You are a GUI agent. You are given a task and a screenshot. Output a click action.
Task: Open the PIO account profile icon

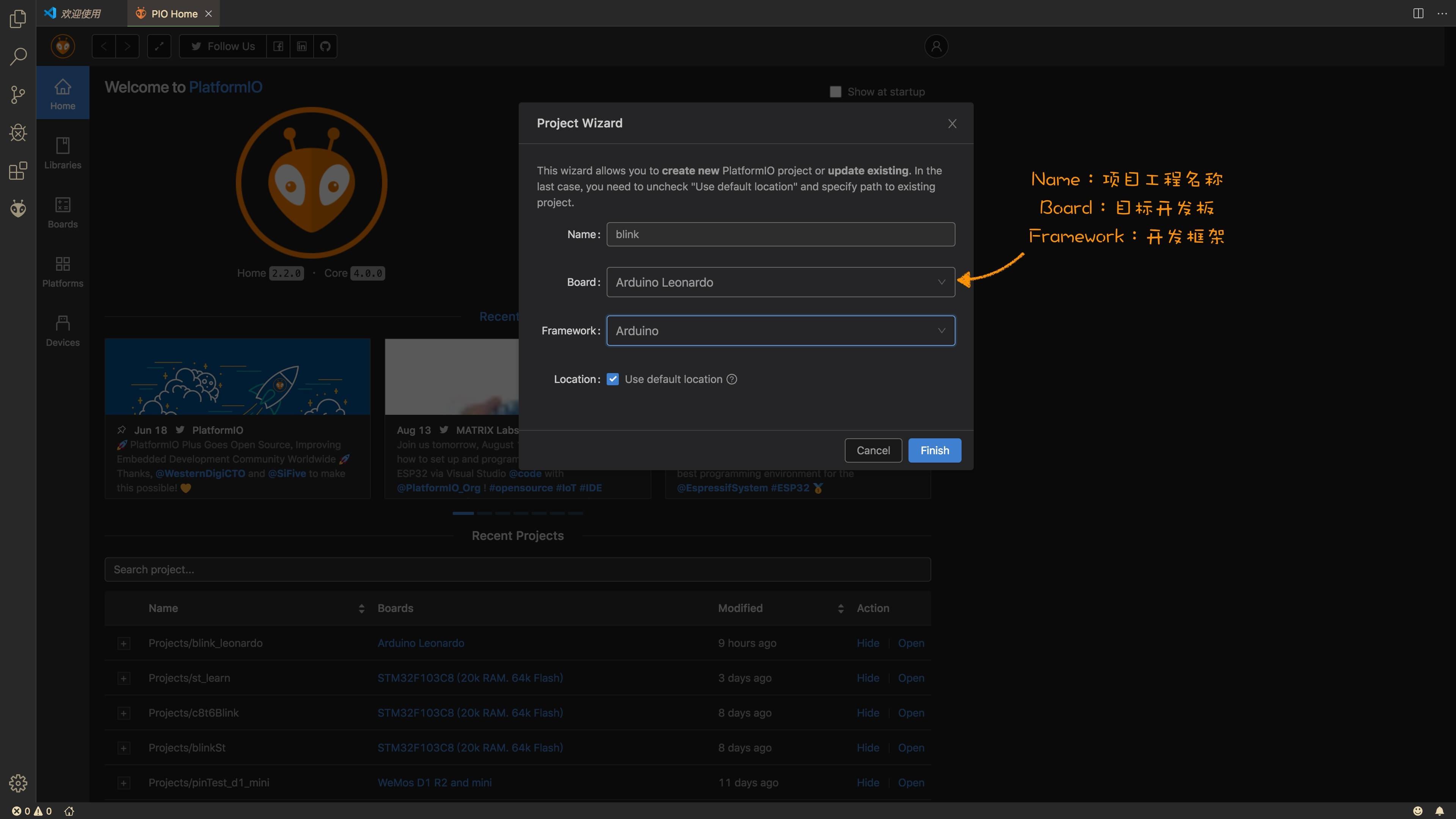coord(936,46)
